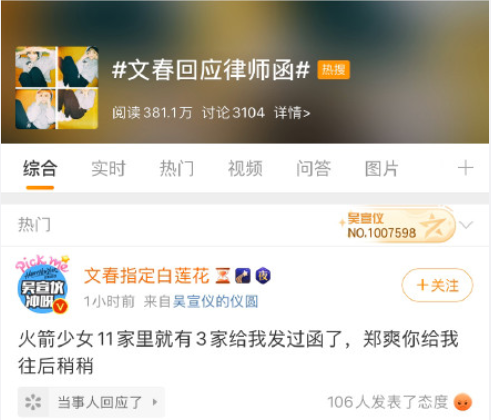Open the 吴宣仪的仪圈 source link
The width and height of the screenshot is (491, 420).
click(215, 301)
